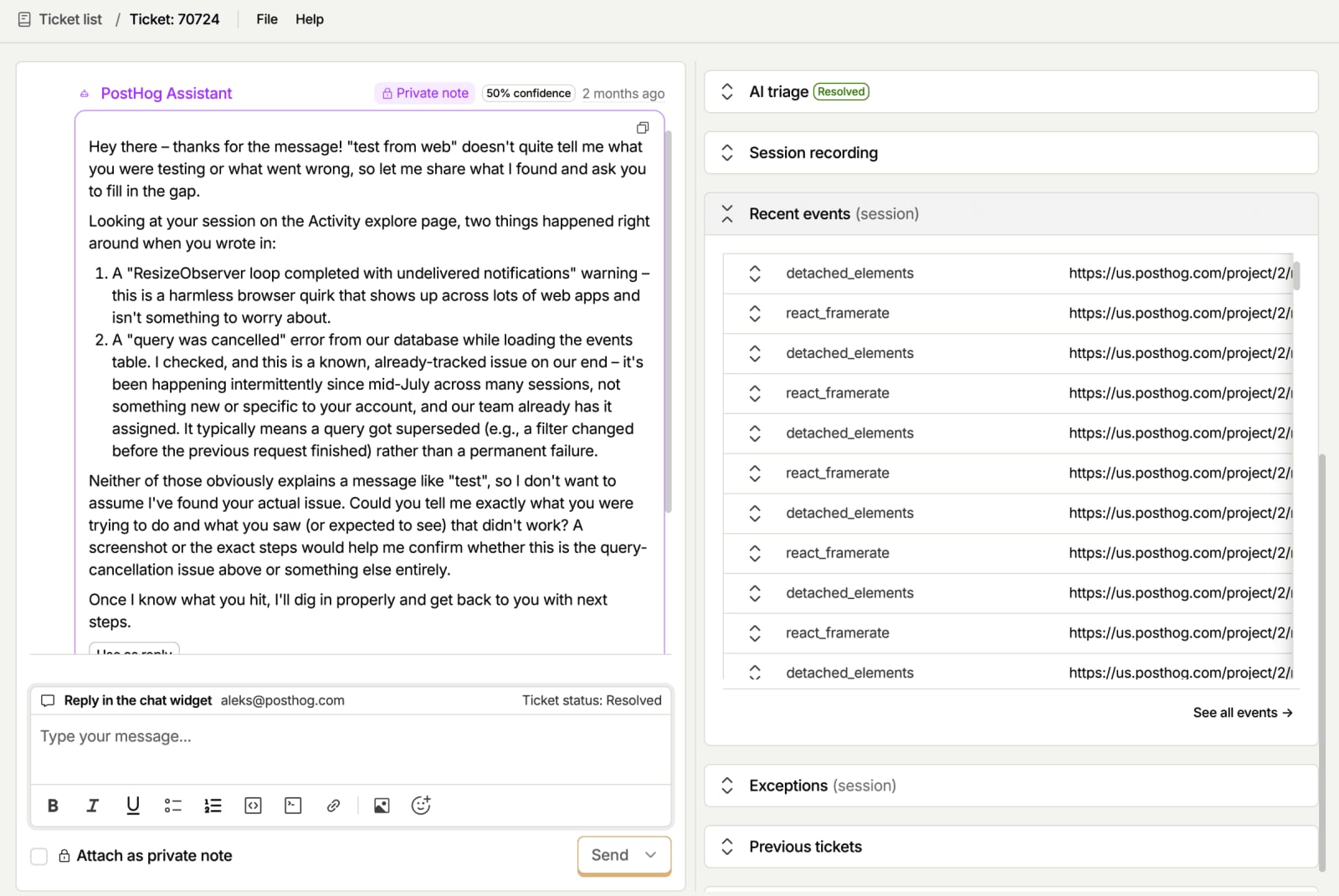Click the 50% confidence badge
Viewport: 1339px width, 896px height.
pyautogui.click(x=529, y=94)
